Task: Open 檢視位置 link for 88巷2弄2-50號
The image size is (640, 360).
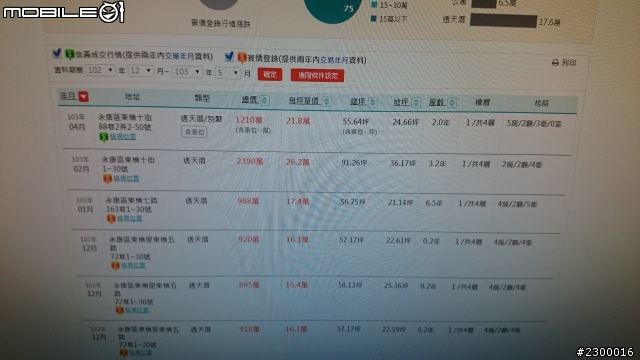Action: click(123, 137)
